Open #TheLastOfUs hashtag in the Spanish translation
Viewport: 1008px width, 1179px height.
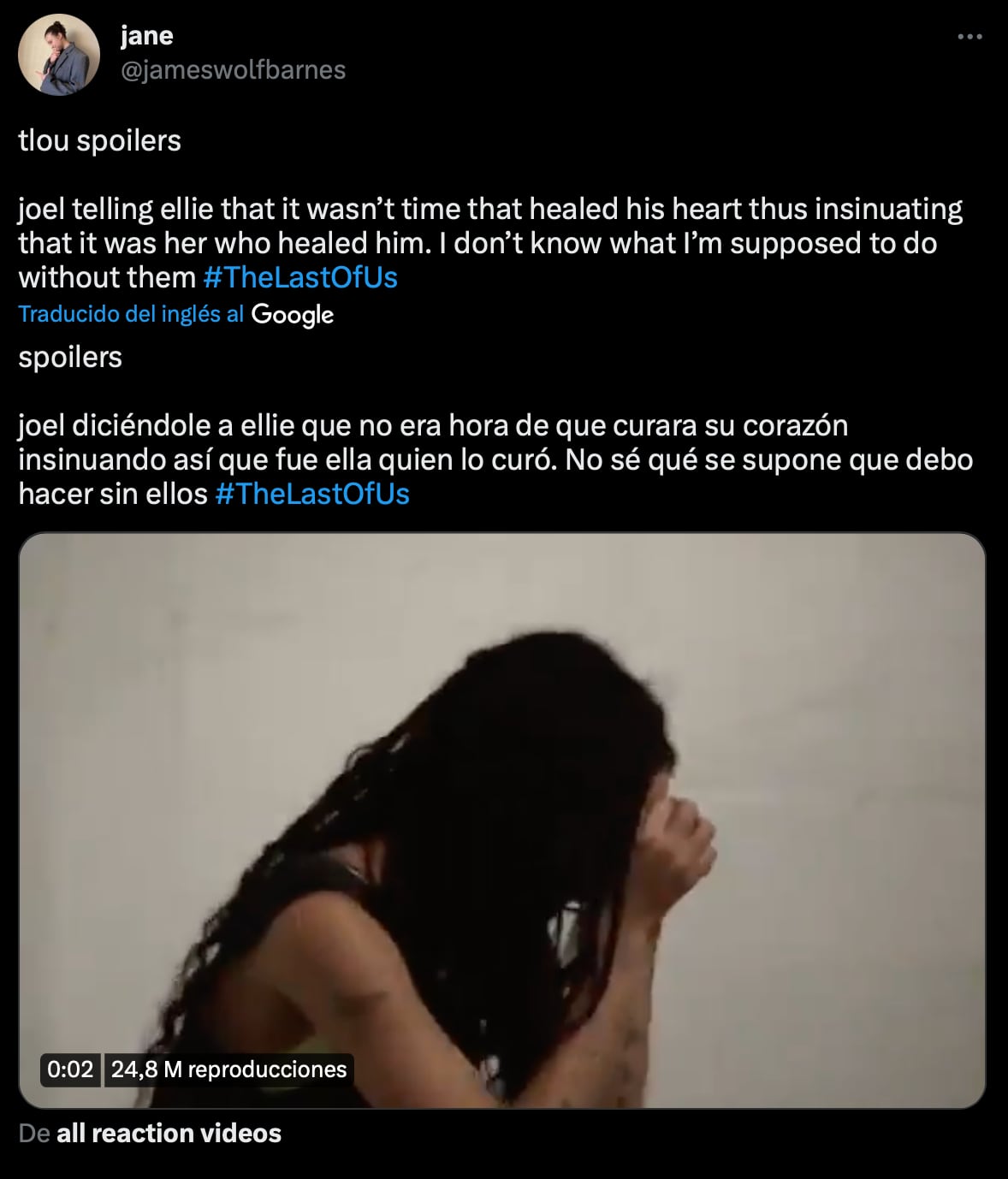click(x=312, y=494)
